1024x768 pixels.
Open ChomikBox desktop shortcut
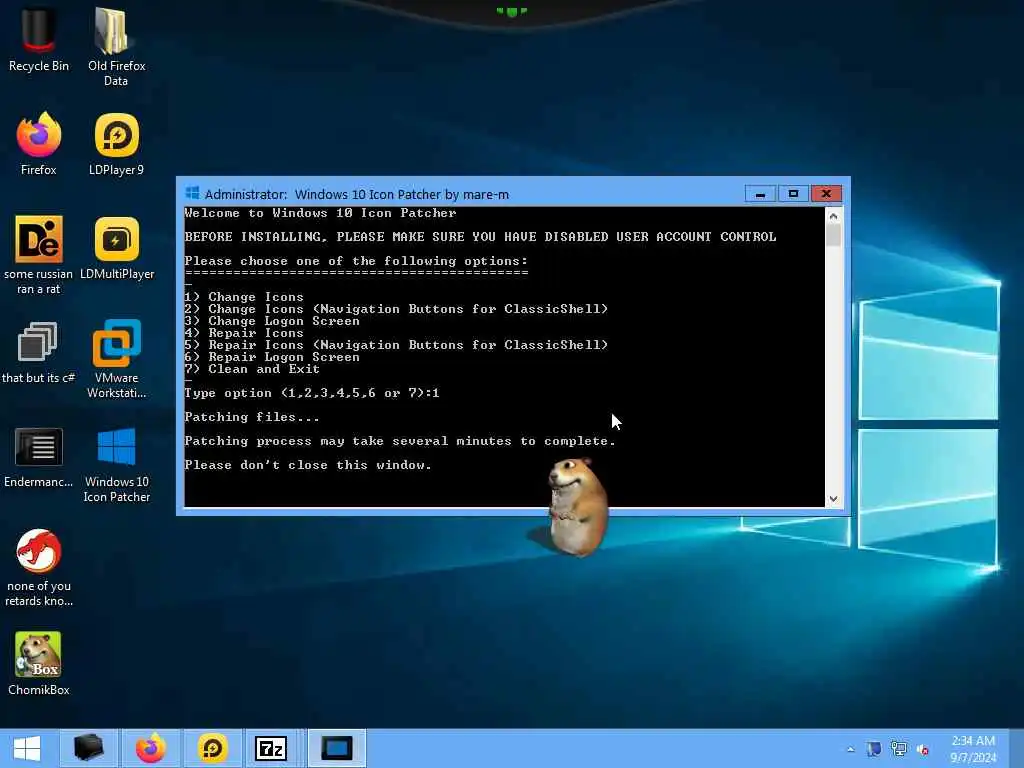(39, 664)
